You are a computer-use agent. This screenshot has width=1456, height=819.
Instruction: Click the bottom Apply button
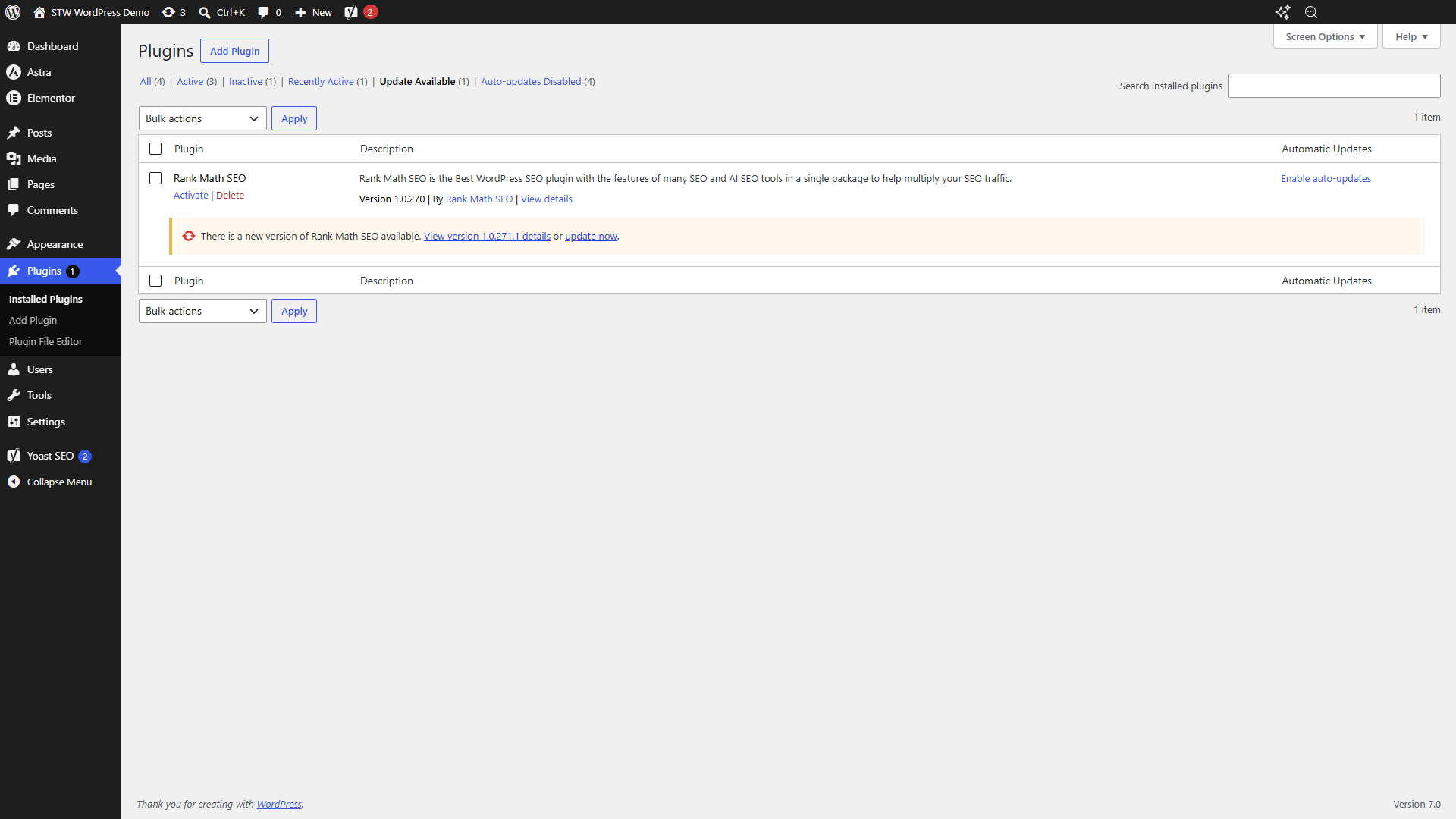tap(294, 311)
